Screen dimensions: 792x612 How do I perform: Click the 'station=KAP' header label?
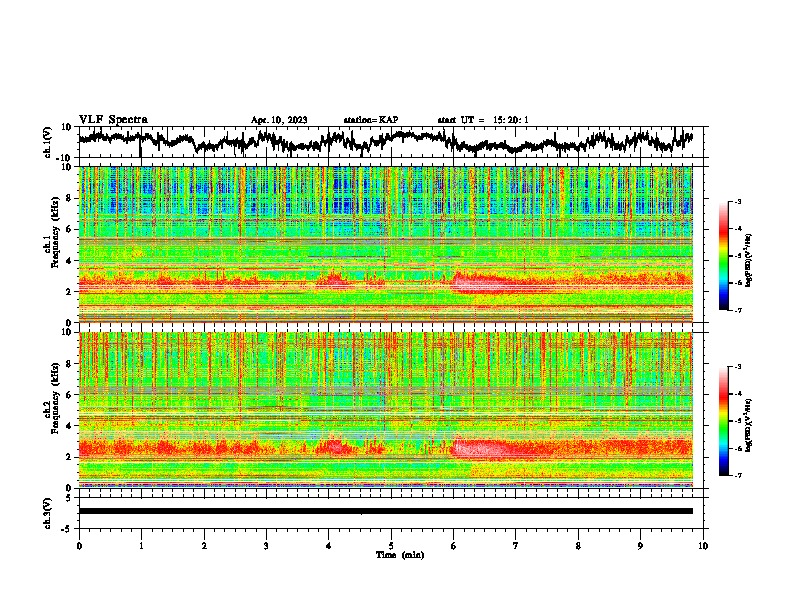coord(371,120)
